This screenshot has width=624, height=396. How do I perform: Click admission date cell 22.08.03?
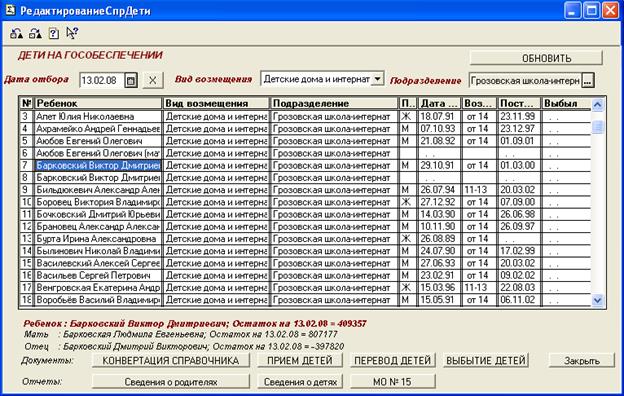pos(519,288)
